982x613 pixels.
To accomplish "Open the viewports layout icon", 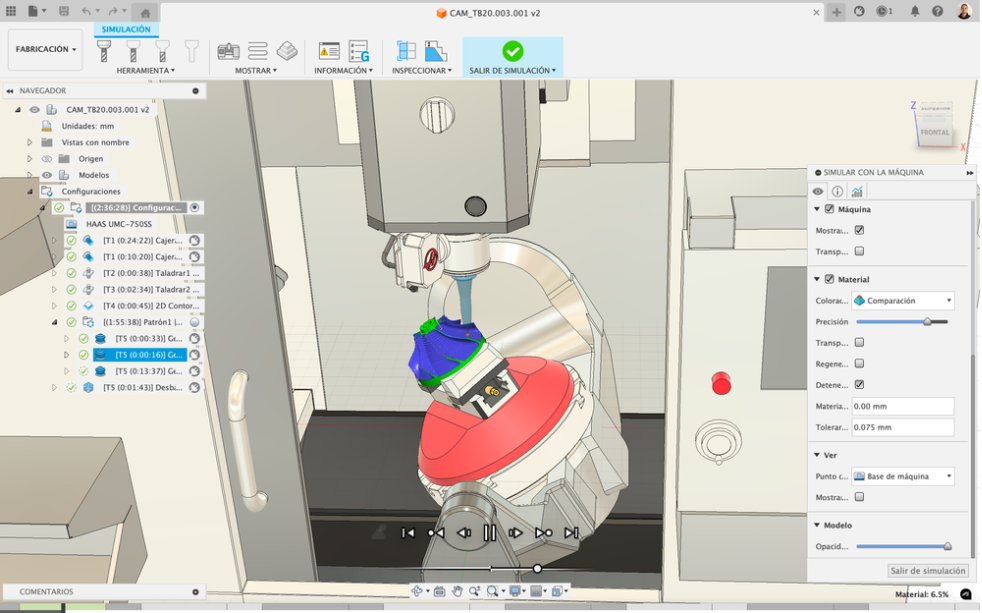I will point(557,591).
